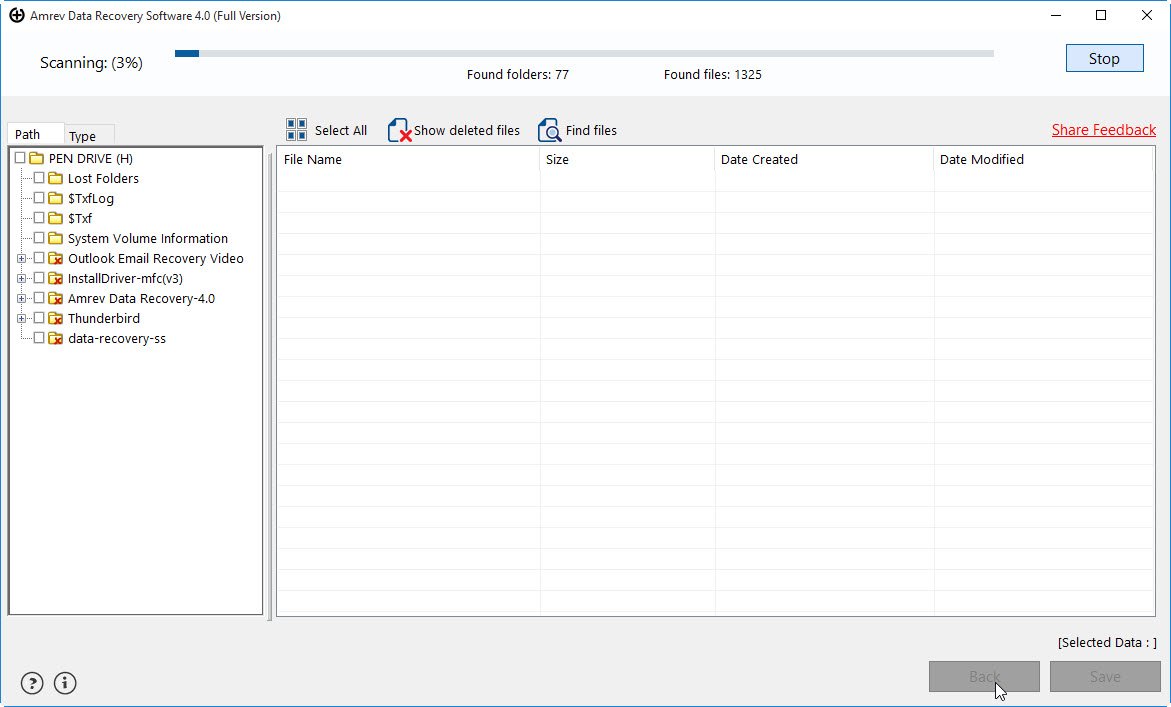1171x707 pixels.
Task: Click the Show deleted files icon
Action: coord(400,130)
